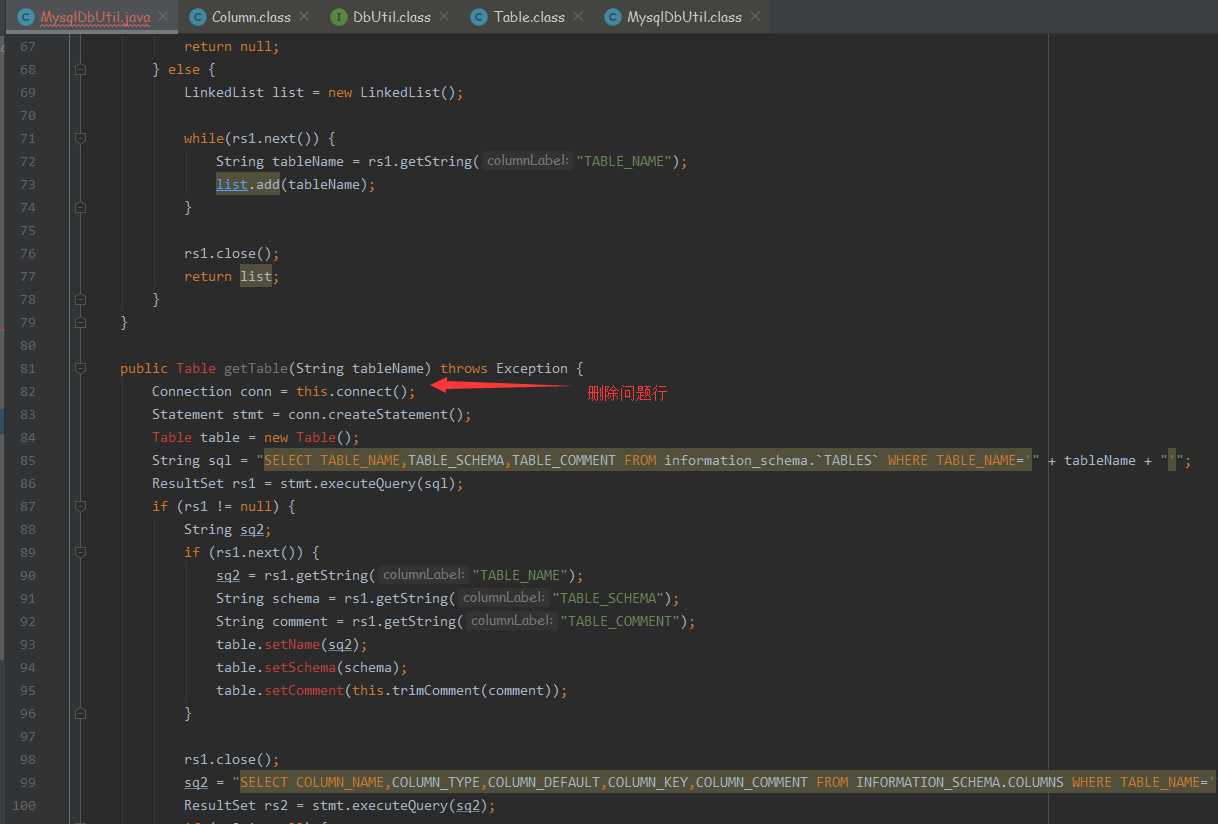Click 'new LinkedList()' on line 69
1218x824 pixels.
pyautogui.click(x=391, y=93)
